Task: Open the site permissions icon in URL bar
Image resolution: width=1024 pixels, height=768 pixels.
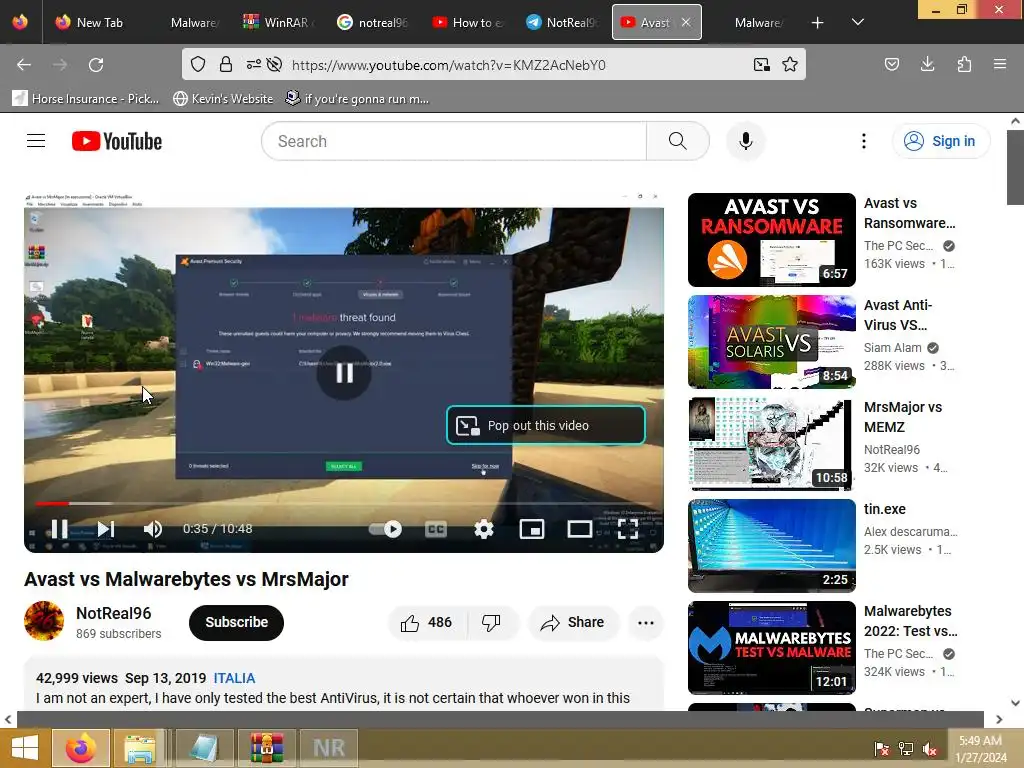Action: coord(253,64)
